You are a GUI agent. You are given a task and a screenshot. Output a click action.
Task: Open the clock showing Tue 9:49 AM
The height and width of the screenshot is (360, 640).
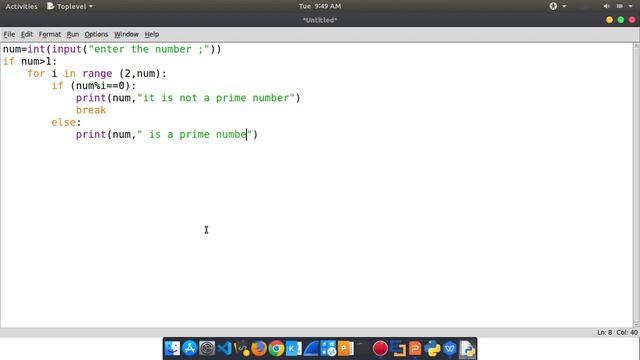point(320,6)
